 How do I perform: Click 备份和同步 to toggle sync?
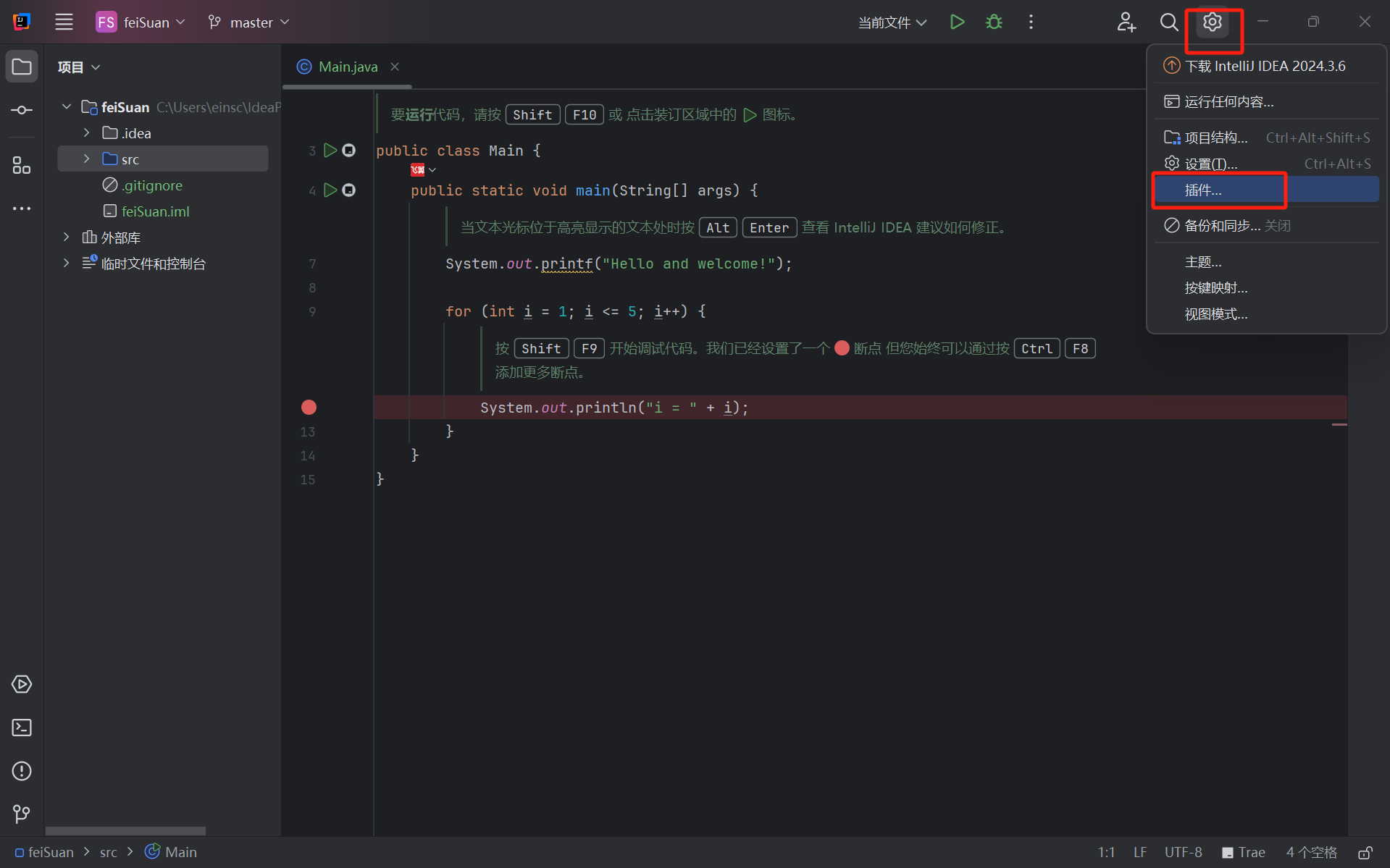[1222, 226]
